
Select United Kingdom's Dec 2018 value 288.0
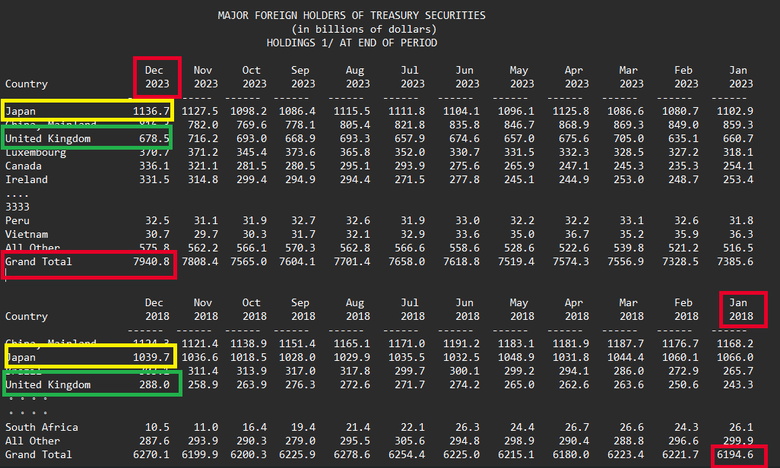pos(154,384)
